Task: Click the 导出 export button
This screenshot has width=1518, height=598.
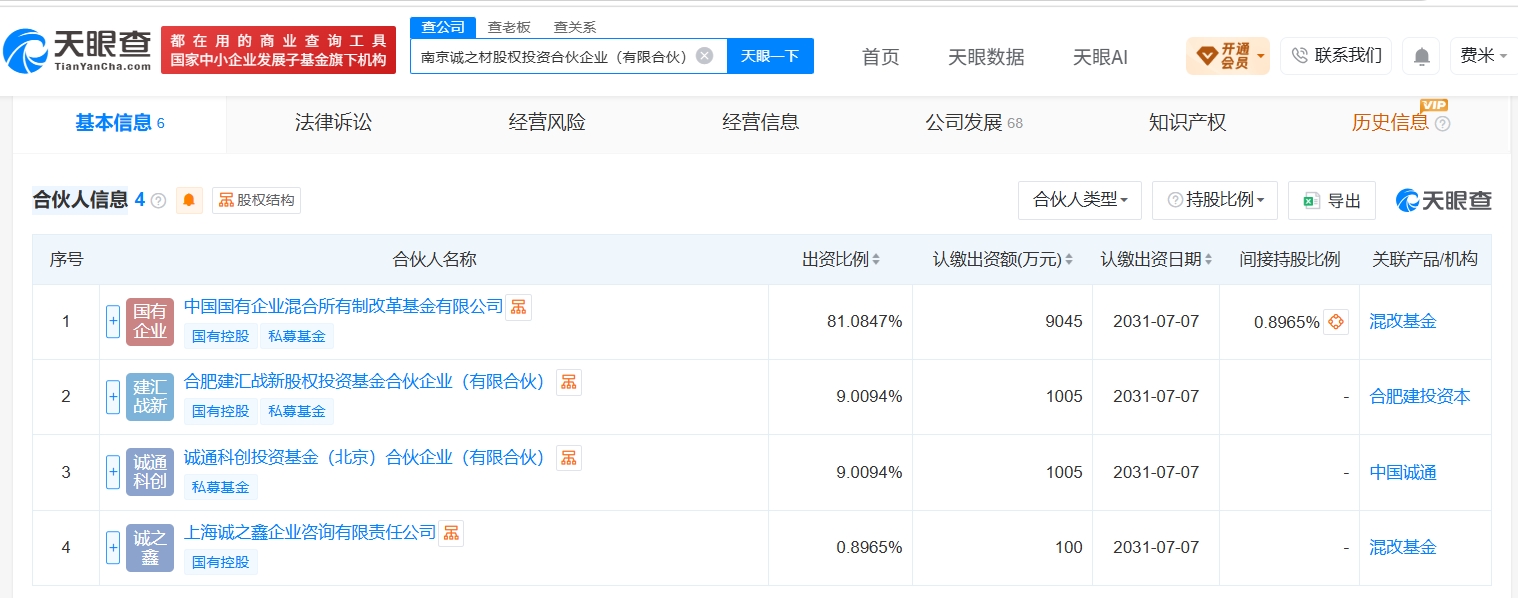Action: tap(1332, 200)
